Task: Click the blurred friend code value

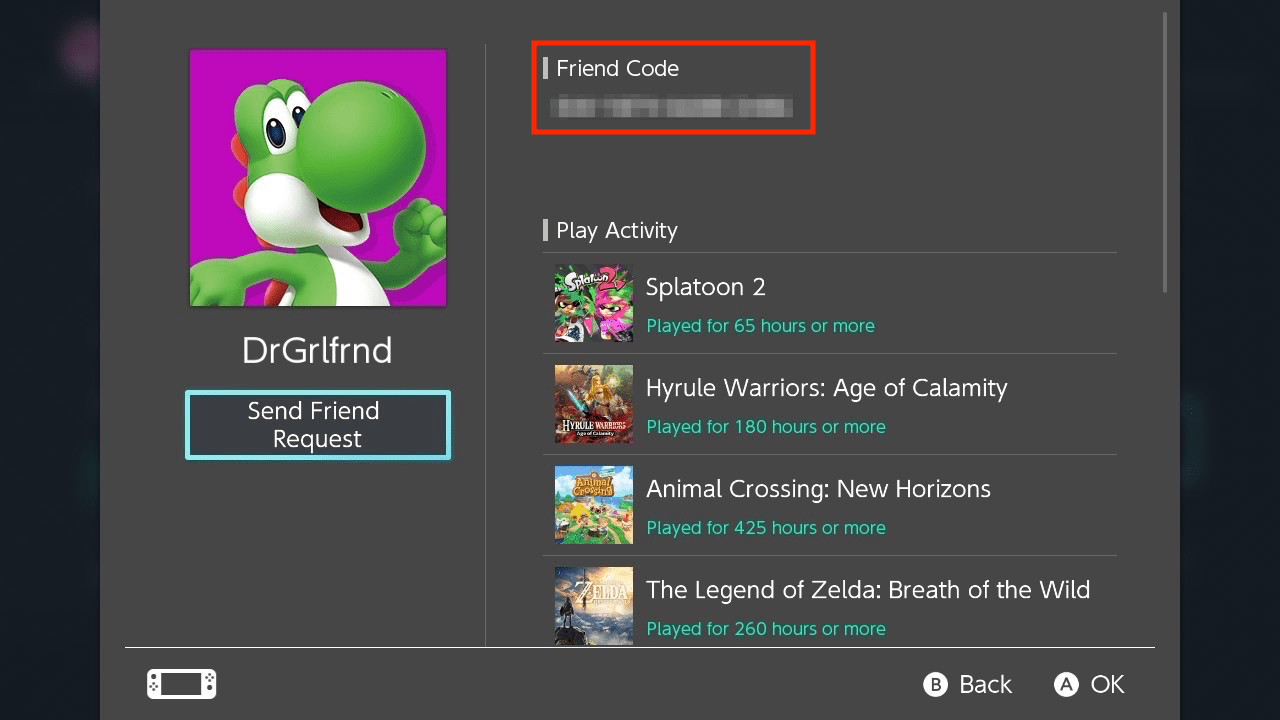Action: (x=673, y=106)
